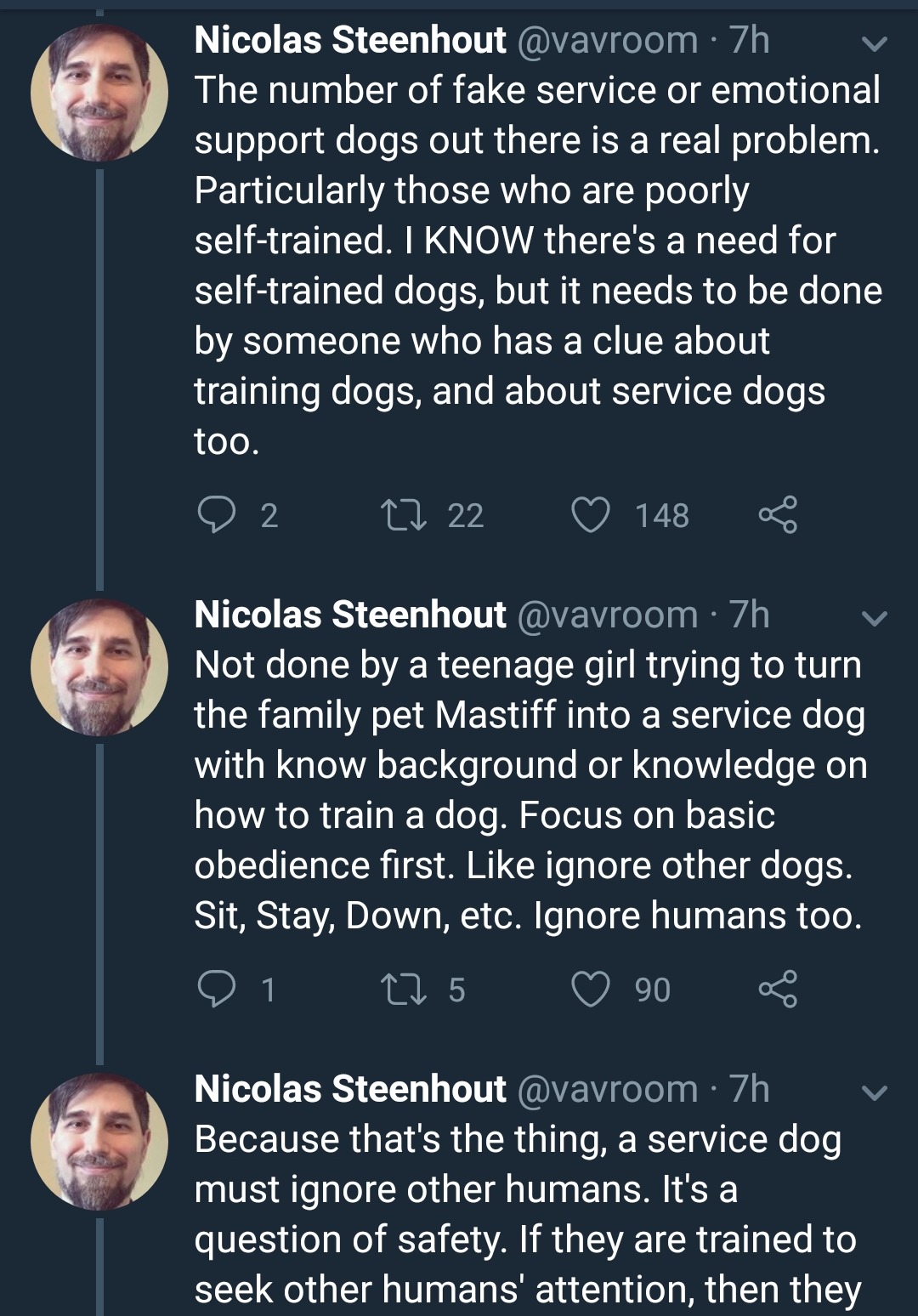Open the third tweet's dropdown chevron
918x1316 pixels.
[875, 1092]
